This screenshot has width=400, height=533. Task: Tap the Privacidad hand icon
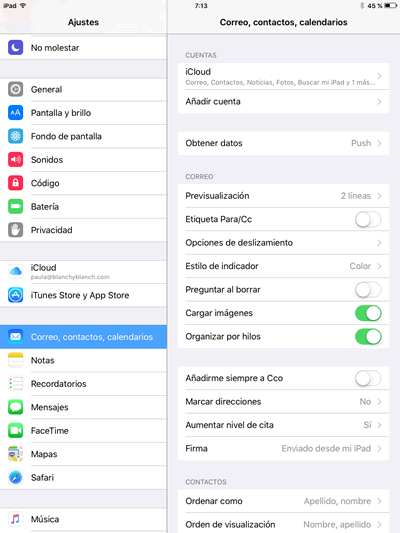pos(16,230)
